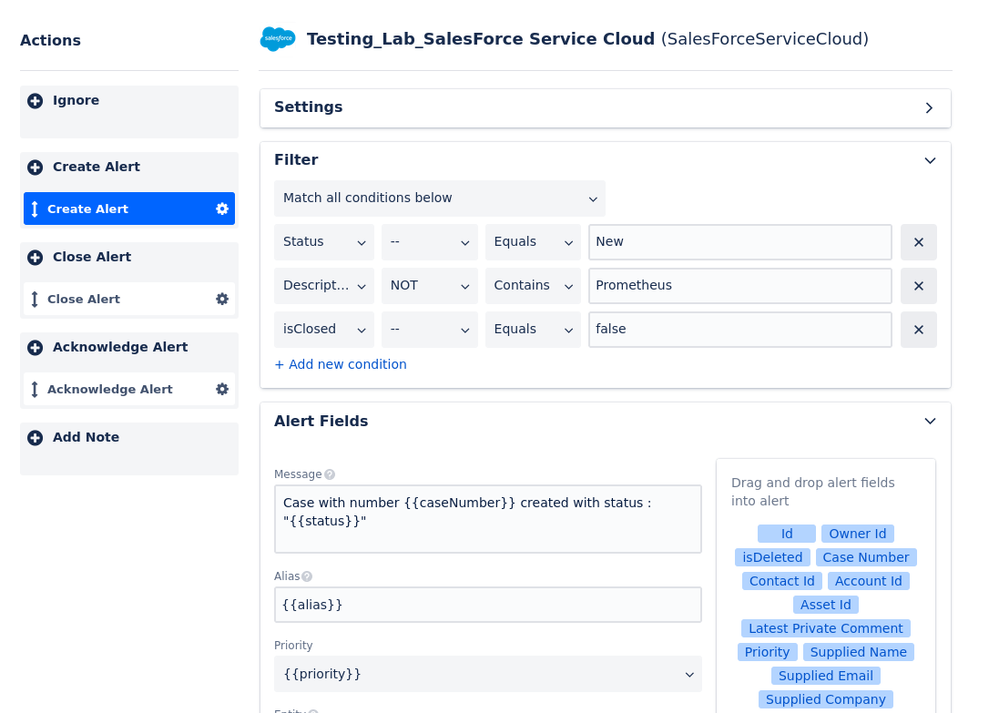999x713 pixels.
Task: Click reorder handle on Close Alert rule
Action: click(x=35, y=299)
